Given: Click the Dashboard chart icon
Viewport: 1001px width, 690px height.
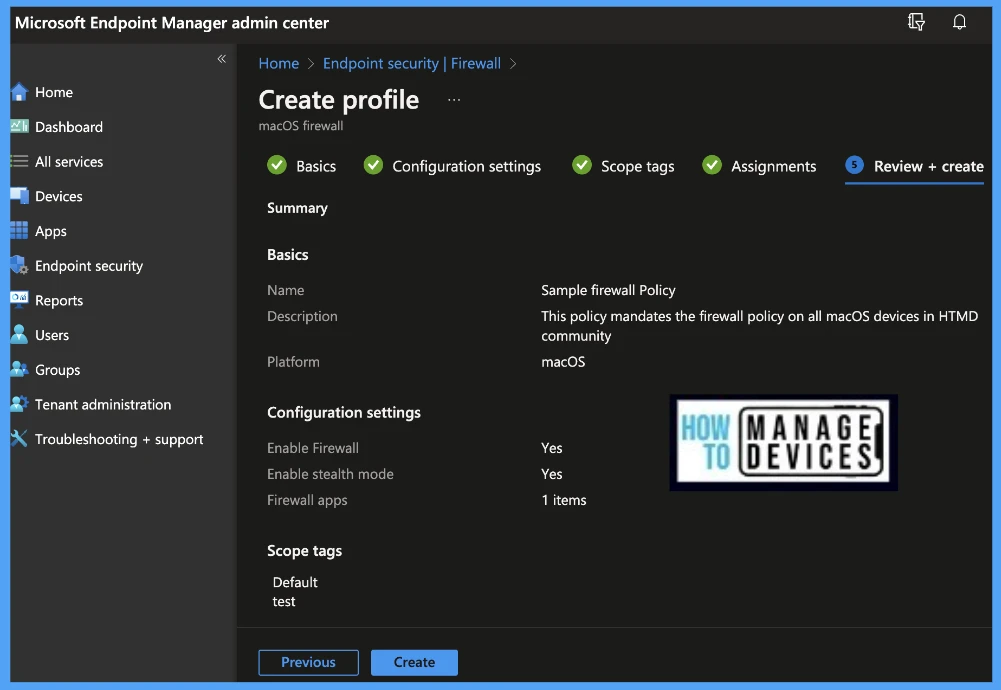Looking at the screenshot, I should point(19,126).
